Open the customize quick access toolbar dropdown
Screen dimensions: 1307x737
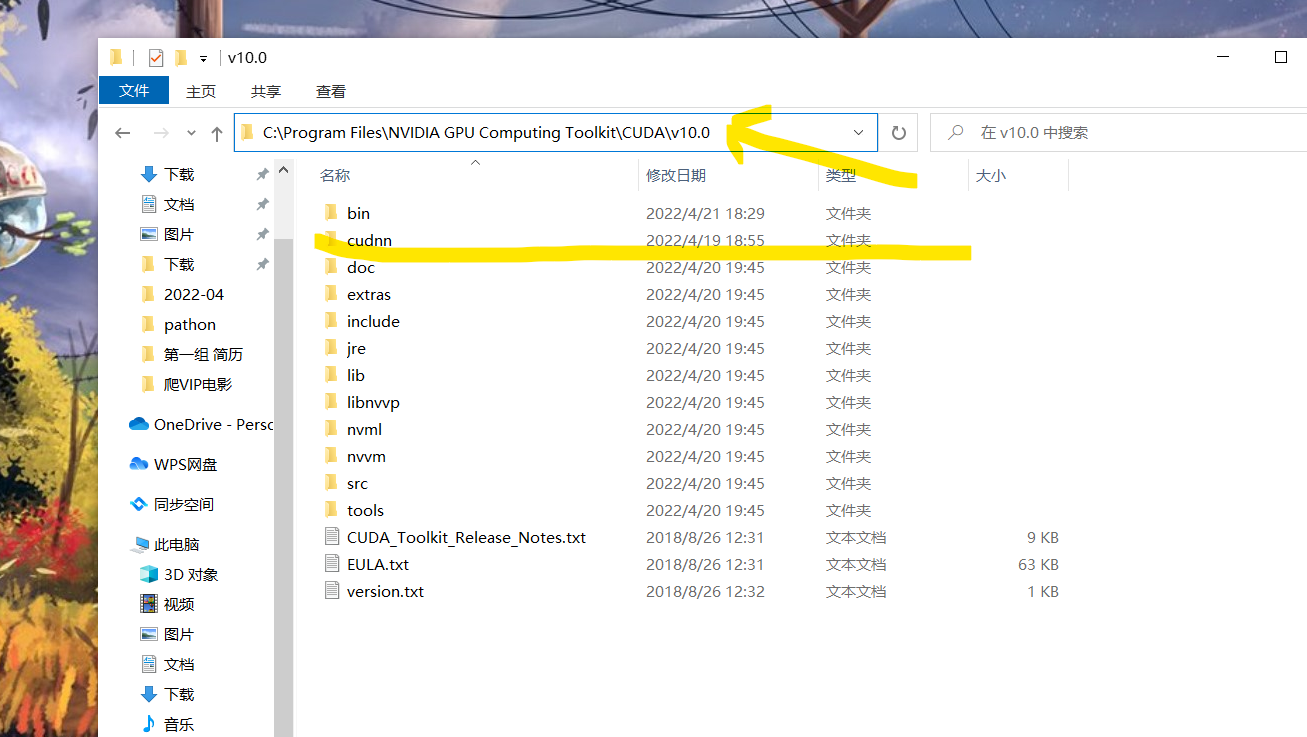(203, 59)
